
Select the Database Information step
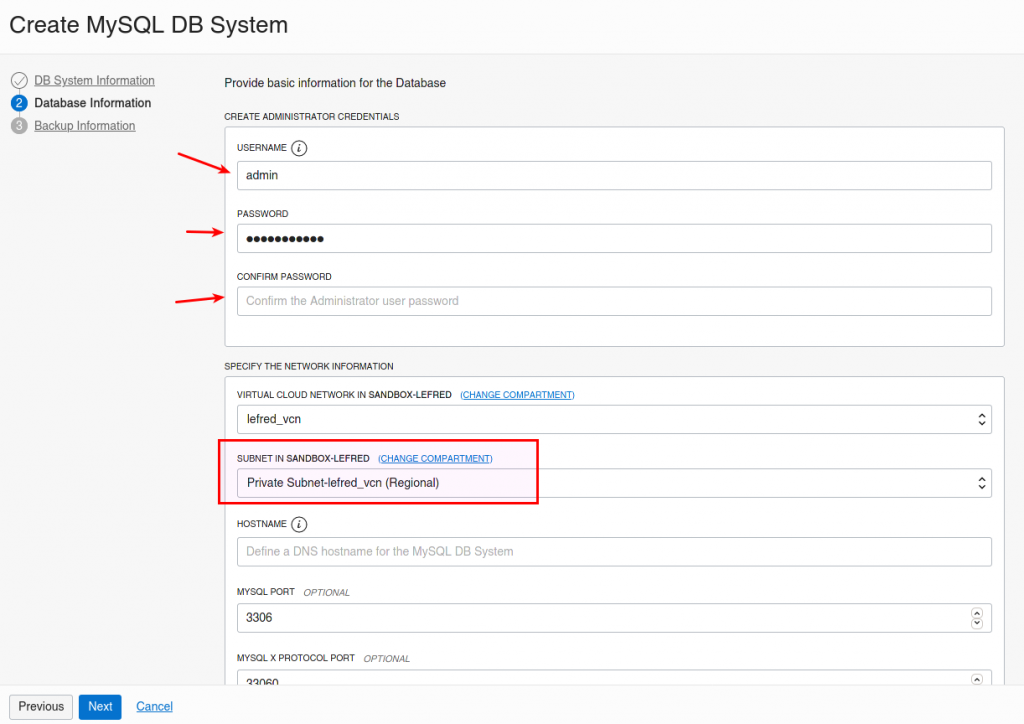point(93,103)
